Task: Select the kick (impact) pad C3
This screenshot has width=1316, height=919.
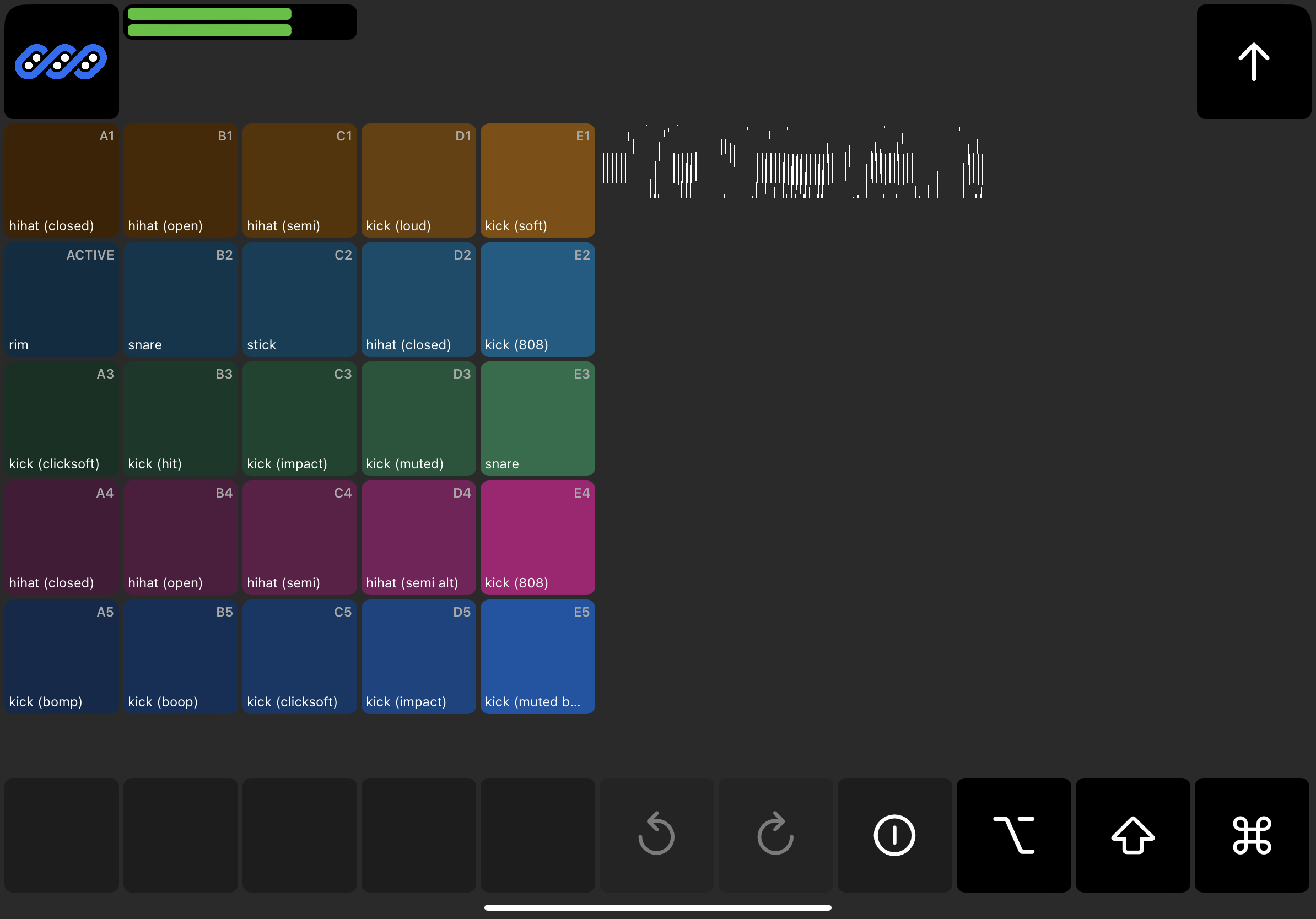Action: 300,419
